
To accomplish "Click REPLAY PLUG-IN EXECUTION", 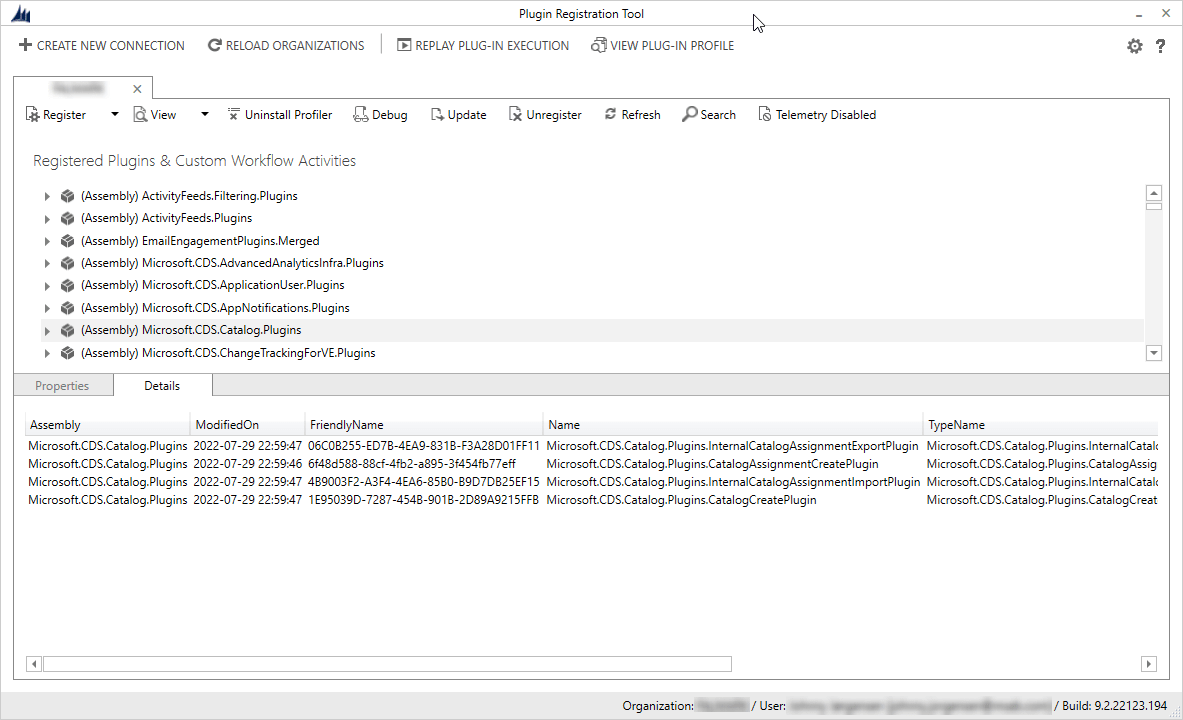I will [x=483, y=45].
